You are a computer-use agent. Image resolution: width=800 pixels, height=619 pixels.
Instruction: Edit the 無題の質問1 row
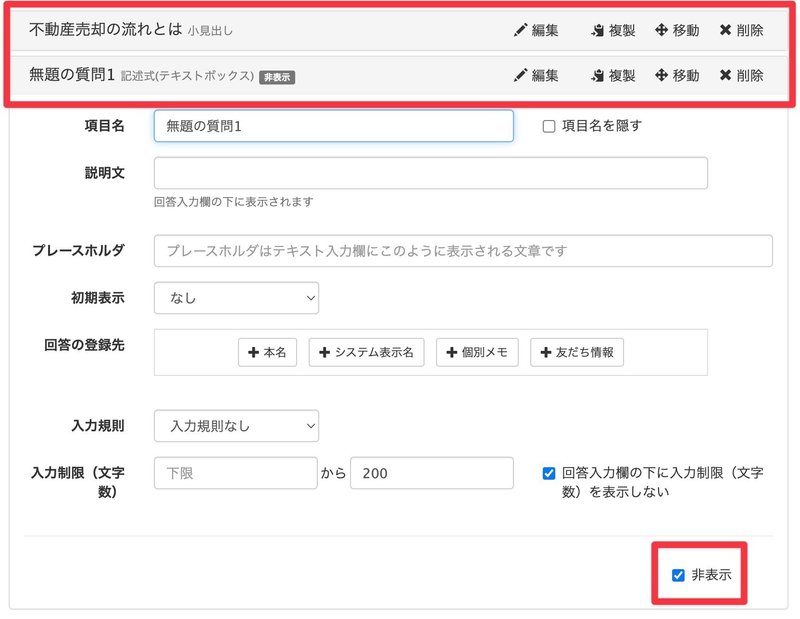pyautogui.click(x=536, y=76)
